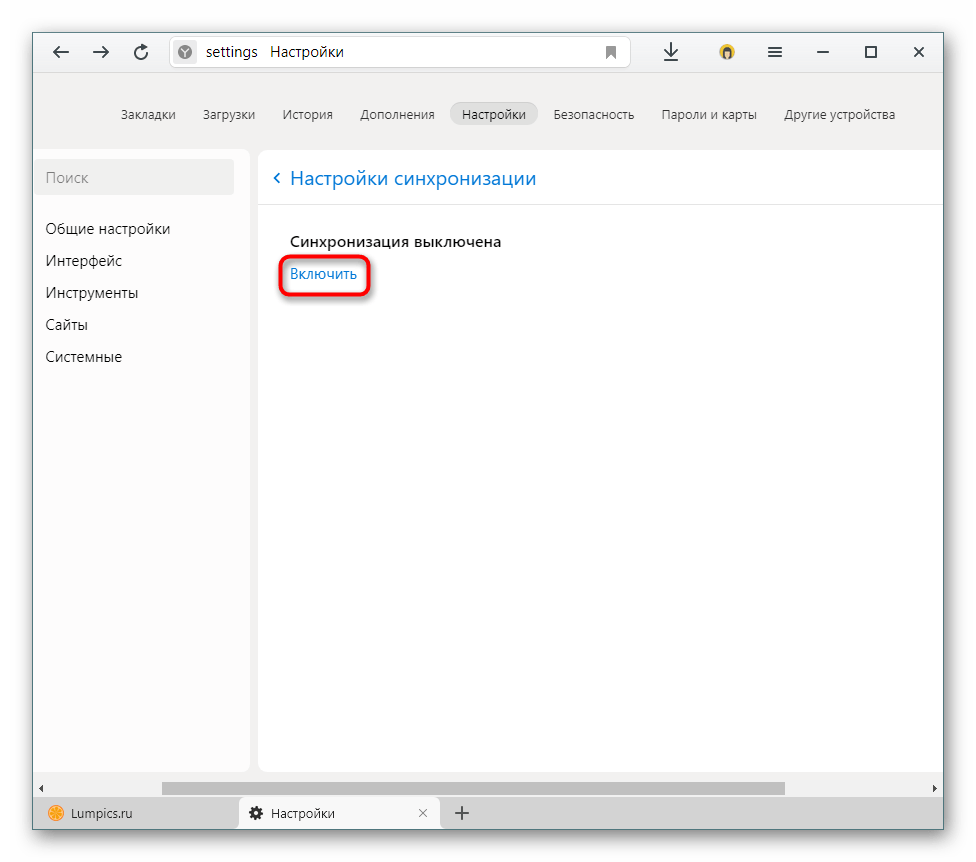This screenshot has width=976, height=862.
Task: Open Пароли и карты tab
Action: 709,115
